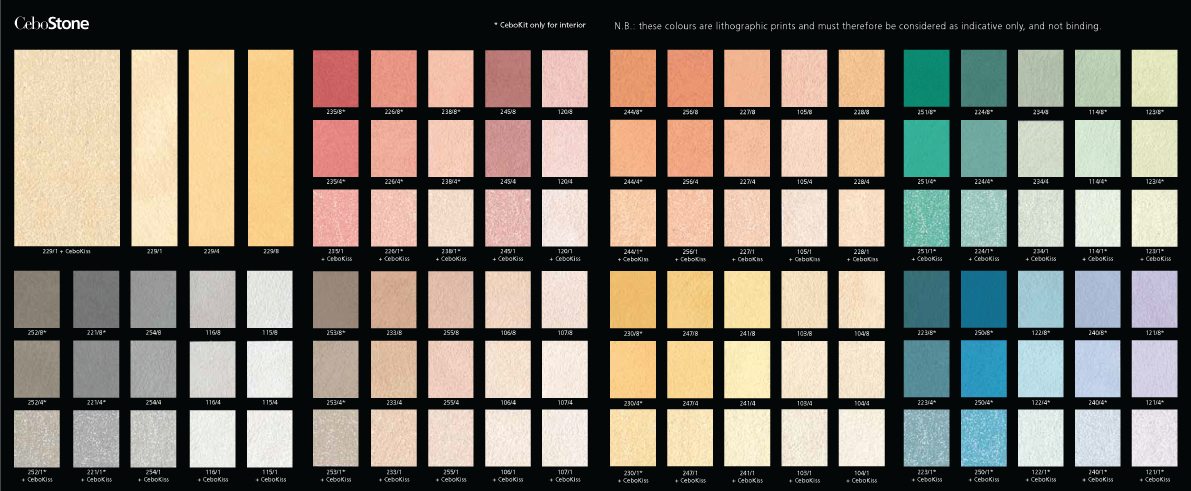Select the orange 244/8* swatch
Image resolution: width=1191 pixels, height=491 pixels.
pyautogui.click(x=632, y=77)
